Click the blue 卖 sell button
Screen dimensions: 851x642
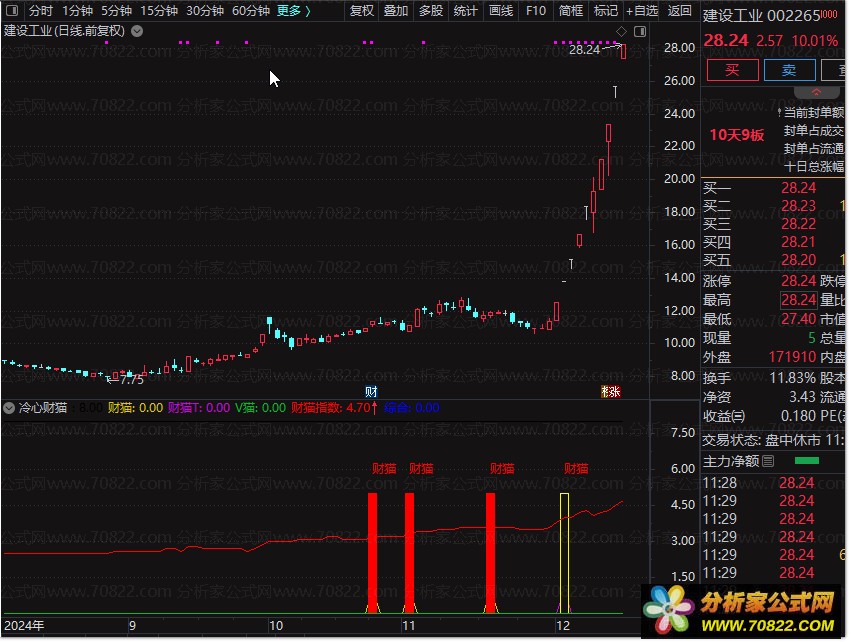pos(789,70)
